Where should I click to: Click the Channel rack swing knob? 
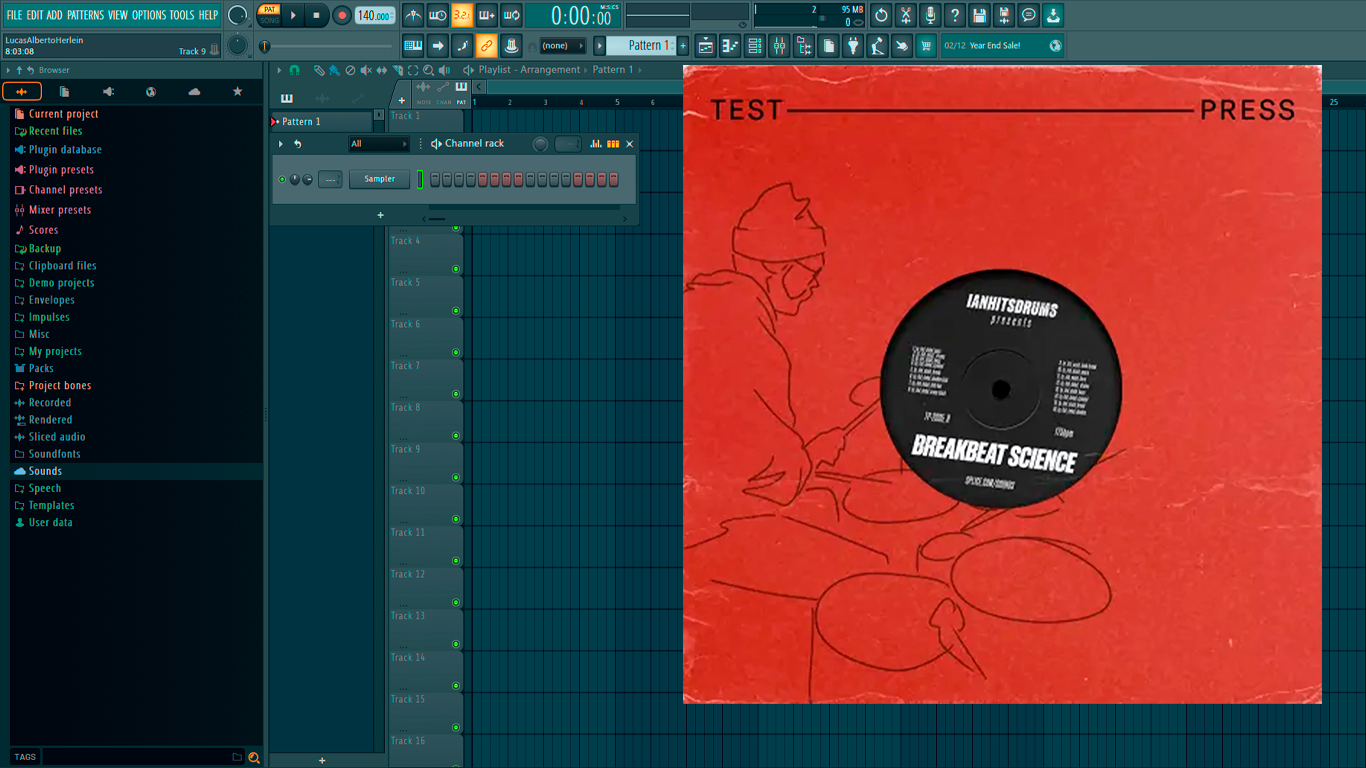(540, 144)
